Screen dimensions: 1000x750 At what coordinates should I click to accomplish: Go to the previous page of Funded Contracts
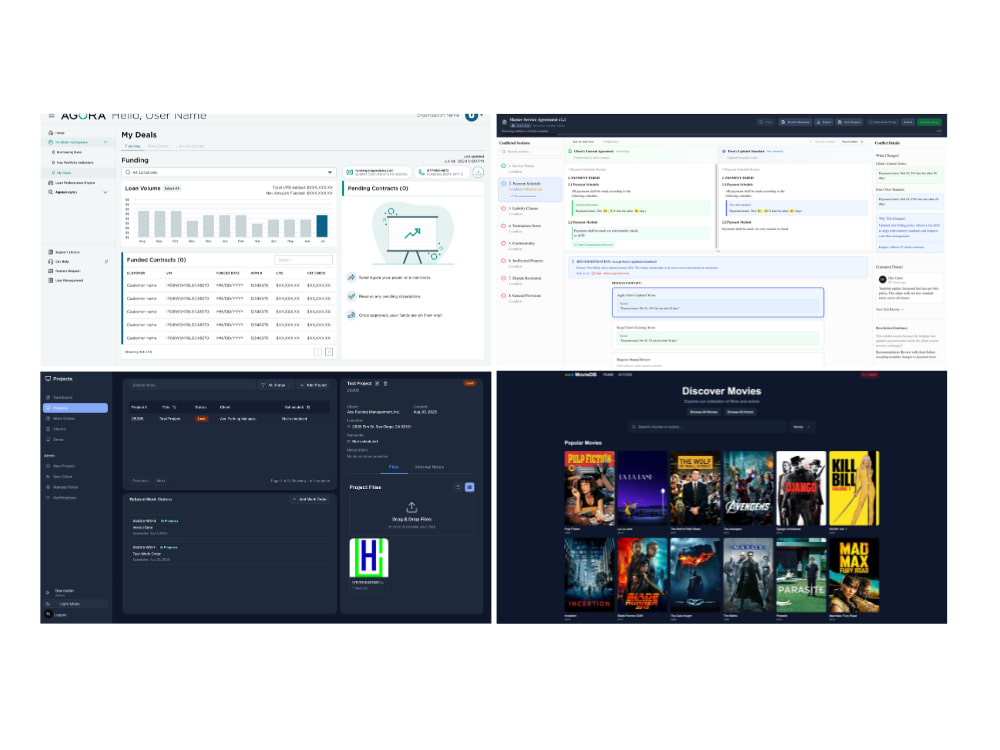318,352
